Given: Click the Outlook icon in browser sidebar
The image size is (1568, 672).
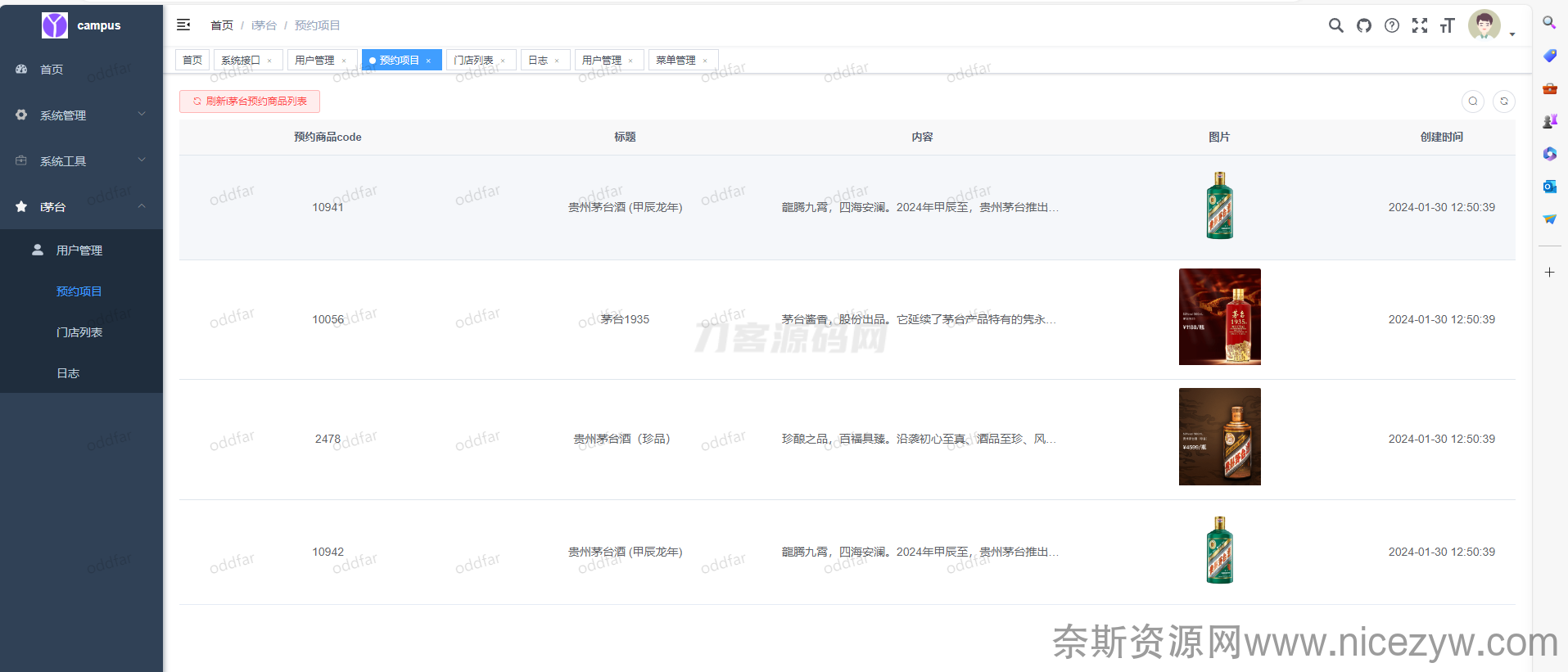Looking at the screenshot, I should [1549, 187].
